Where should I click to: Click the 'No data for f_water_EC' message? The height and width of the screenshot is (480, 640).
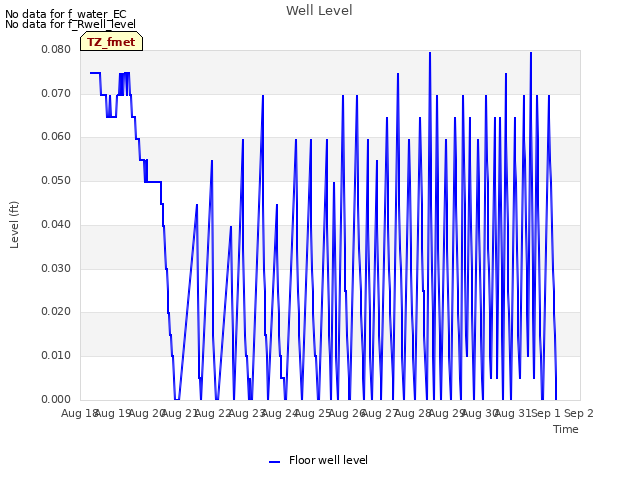[x=66, y=14]
